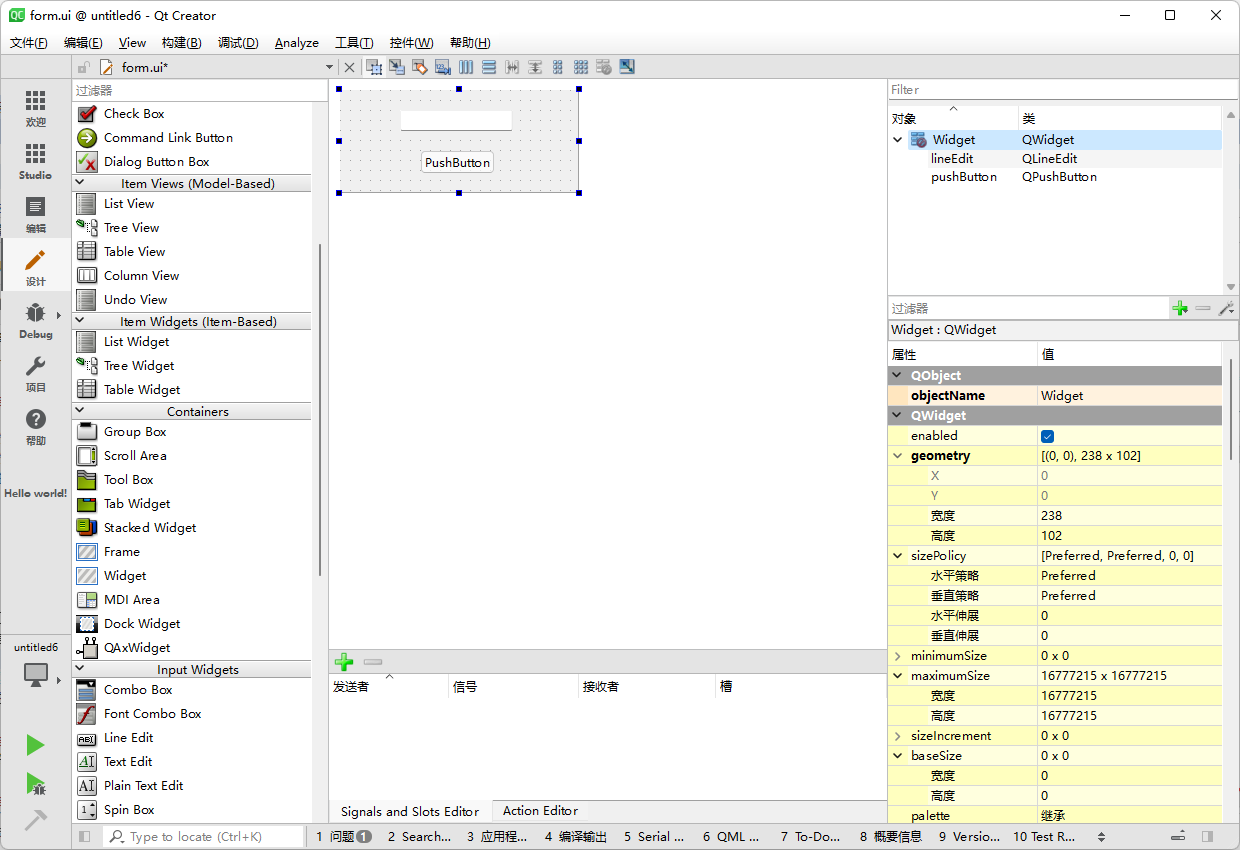Open the untitled6 kit selector
The height and width of the screenshot is (850, 1240).
tap(36, 667)
